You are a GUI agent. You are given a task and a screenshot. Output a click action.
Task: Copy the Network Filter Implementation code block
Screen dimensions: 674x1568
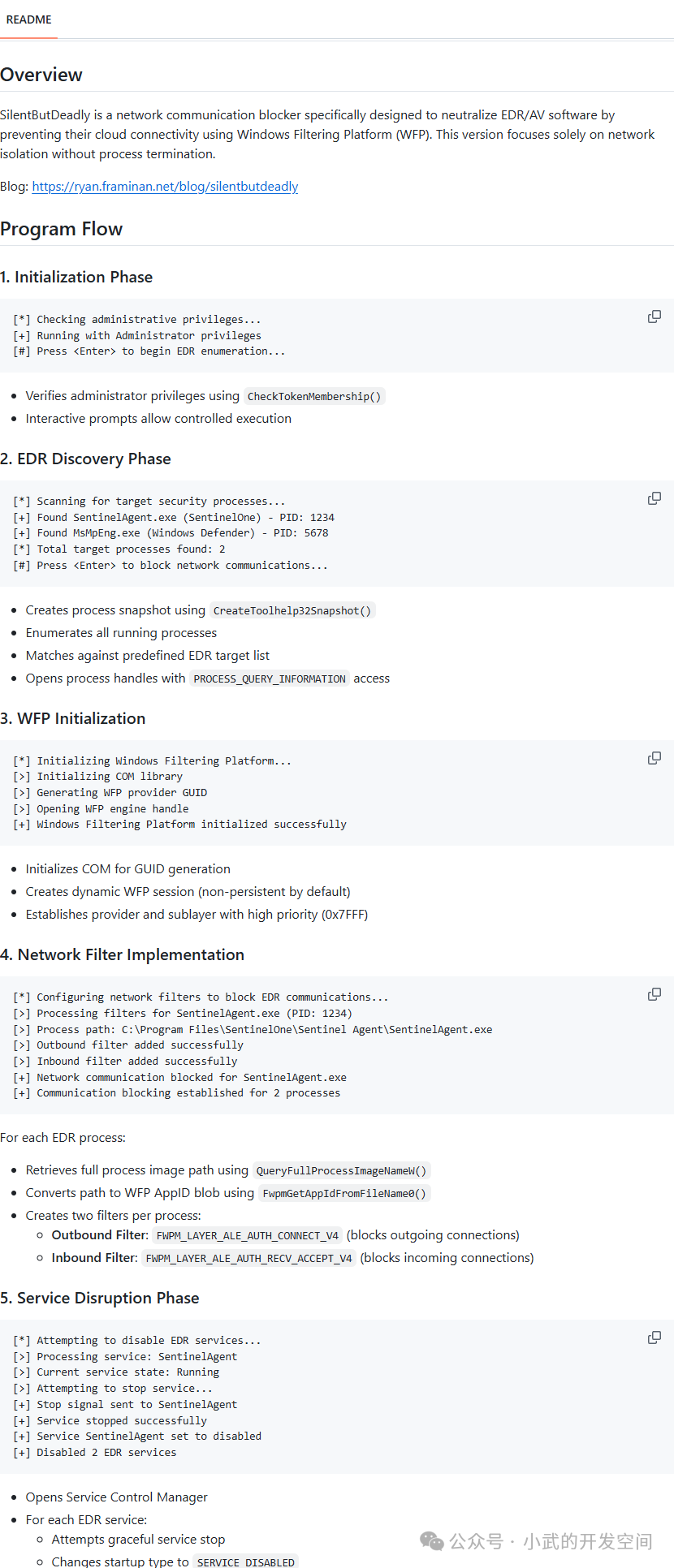pyautogui.click(x=655, y=994)
